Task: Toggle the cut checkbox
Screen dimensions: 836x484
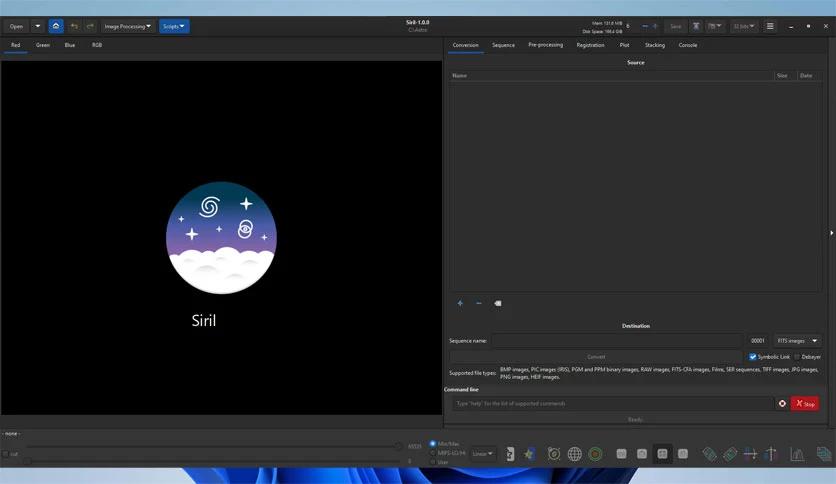Action: (x=5, y=454)
